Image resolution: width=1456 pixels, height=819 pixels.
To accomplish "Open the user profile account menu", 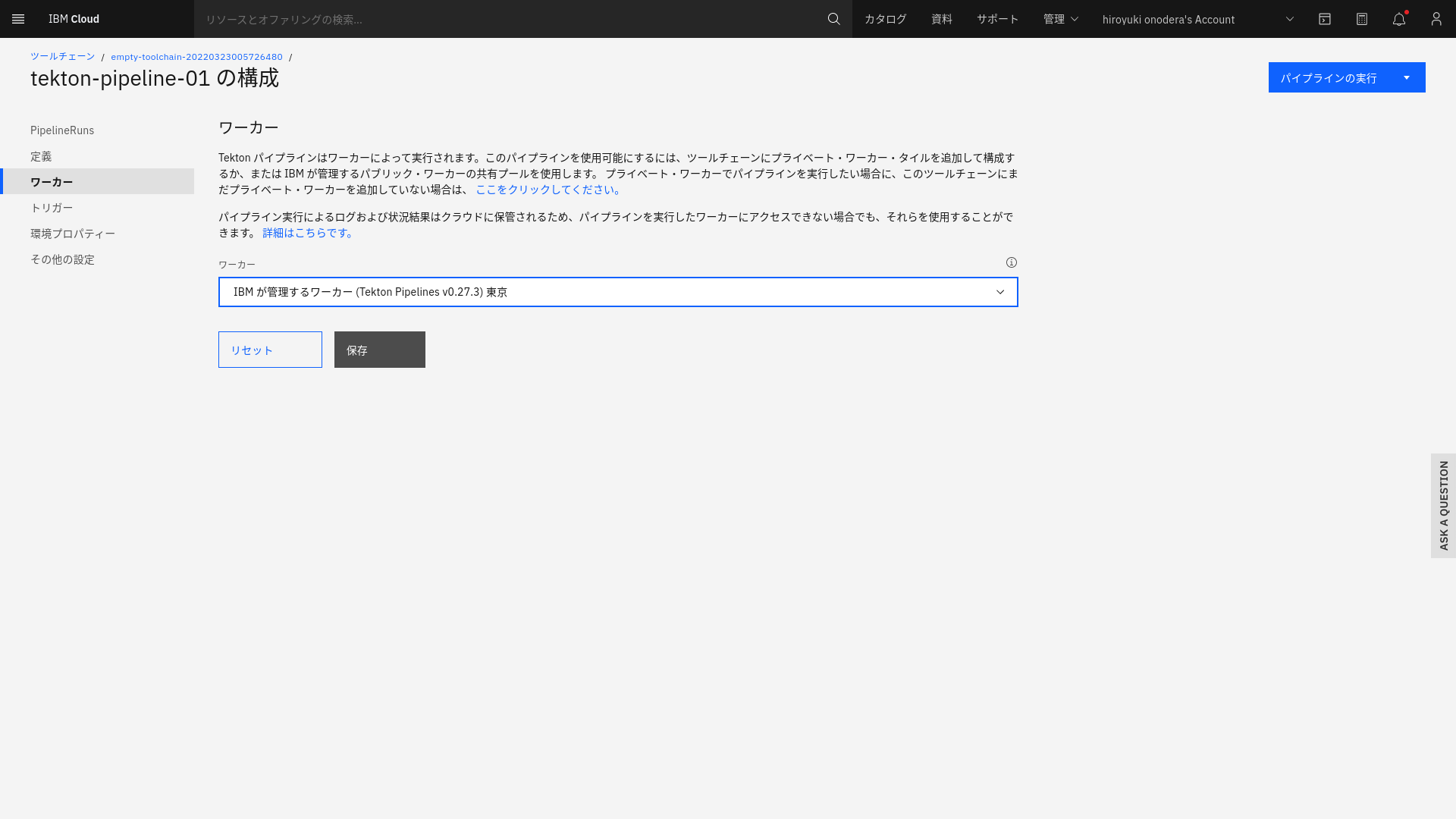I will tap(1436, 19).
